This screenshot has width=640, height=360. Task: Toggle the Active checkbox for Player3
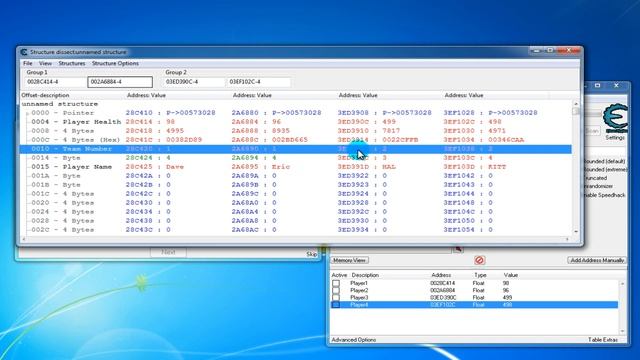pos(336,298)
